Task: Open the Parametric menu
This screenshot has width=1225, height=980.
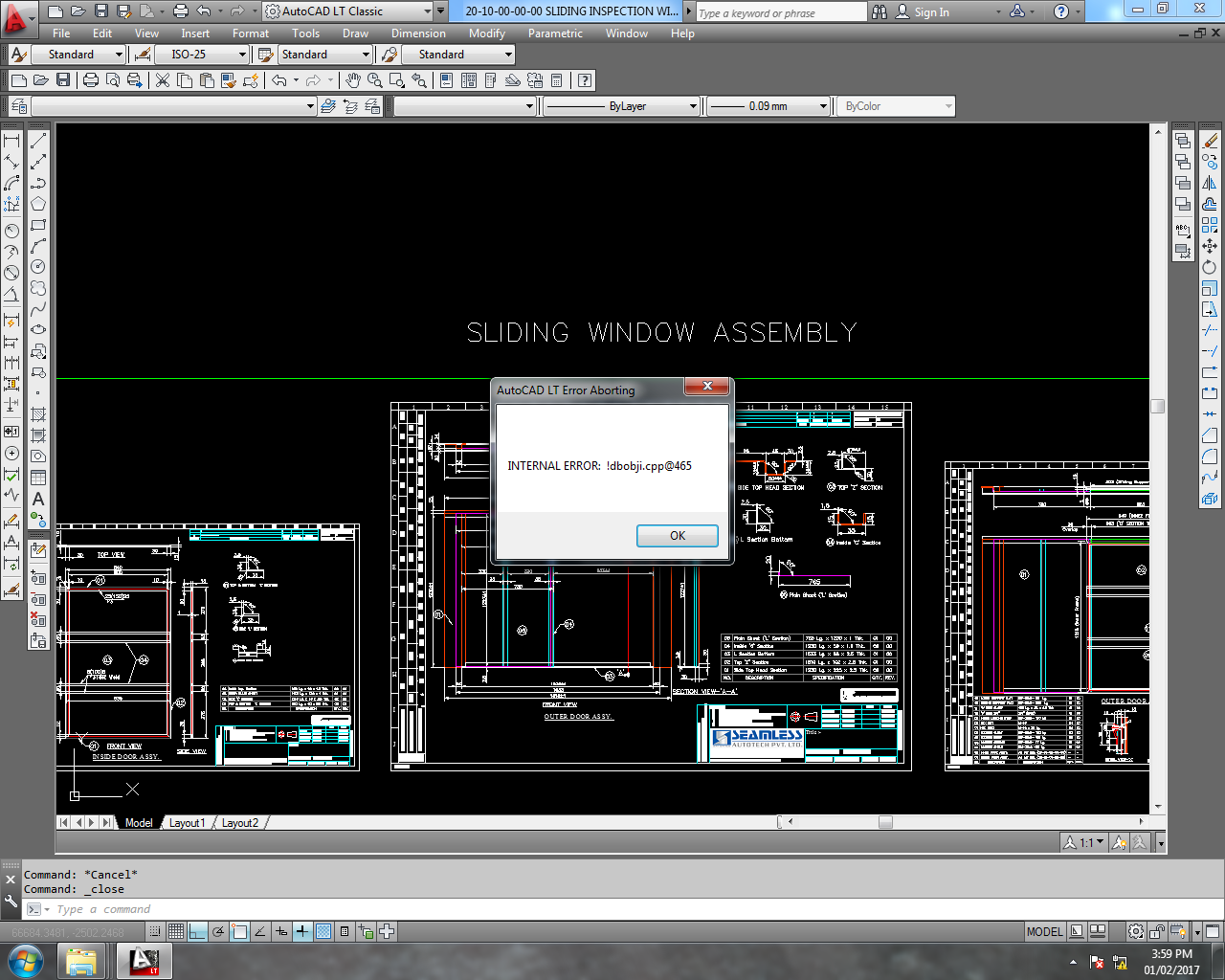Action: click(x=555, y=33)
